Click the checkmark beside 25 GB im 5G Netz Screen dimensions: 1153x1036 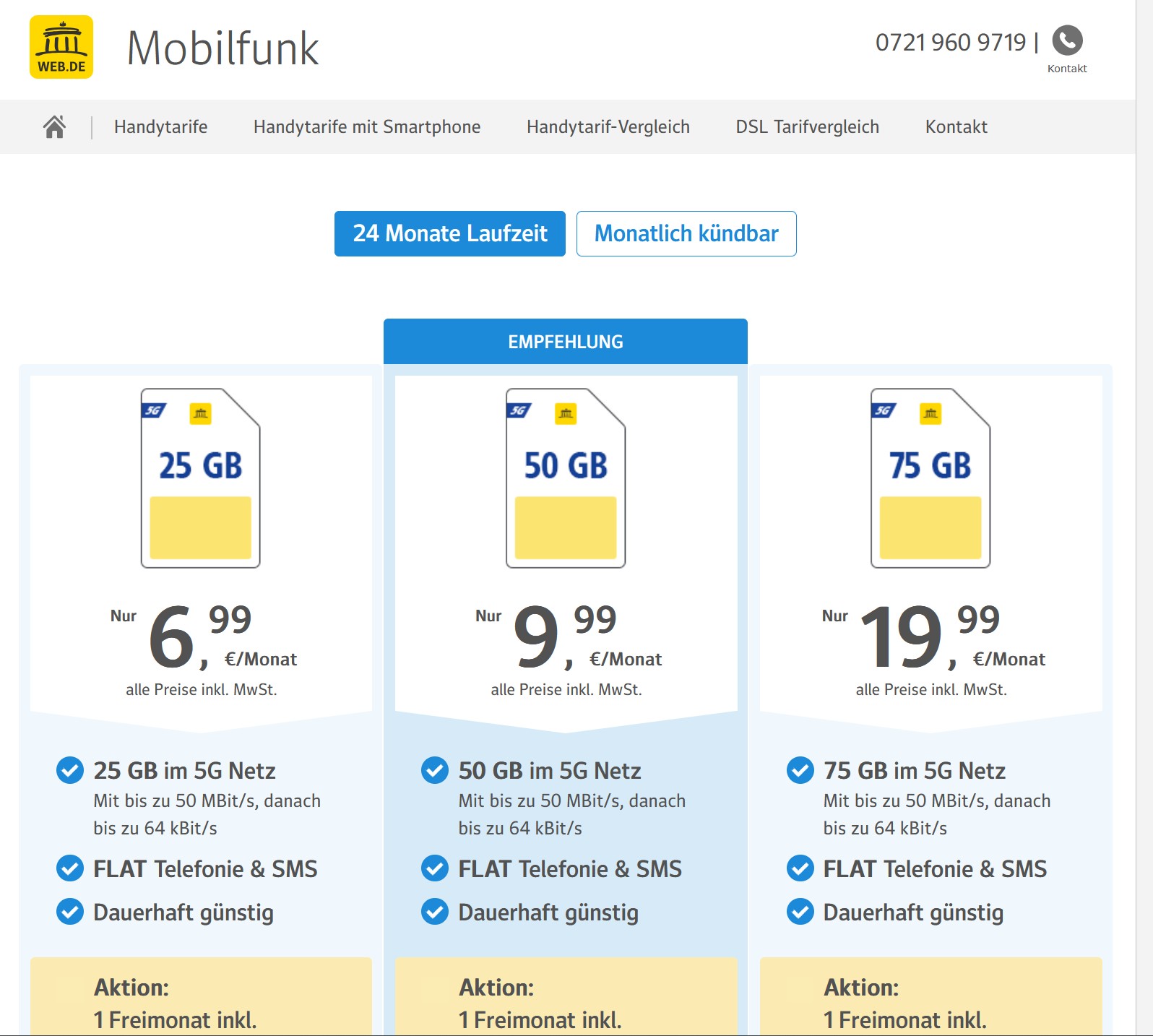tap(70, 770)
